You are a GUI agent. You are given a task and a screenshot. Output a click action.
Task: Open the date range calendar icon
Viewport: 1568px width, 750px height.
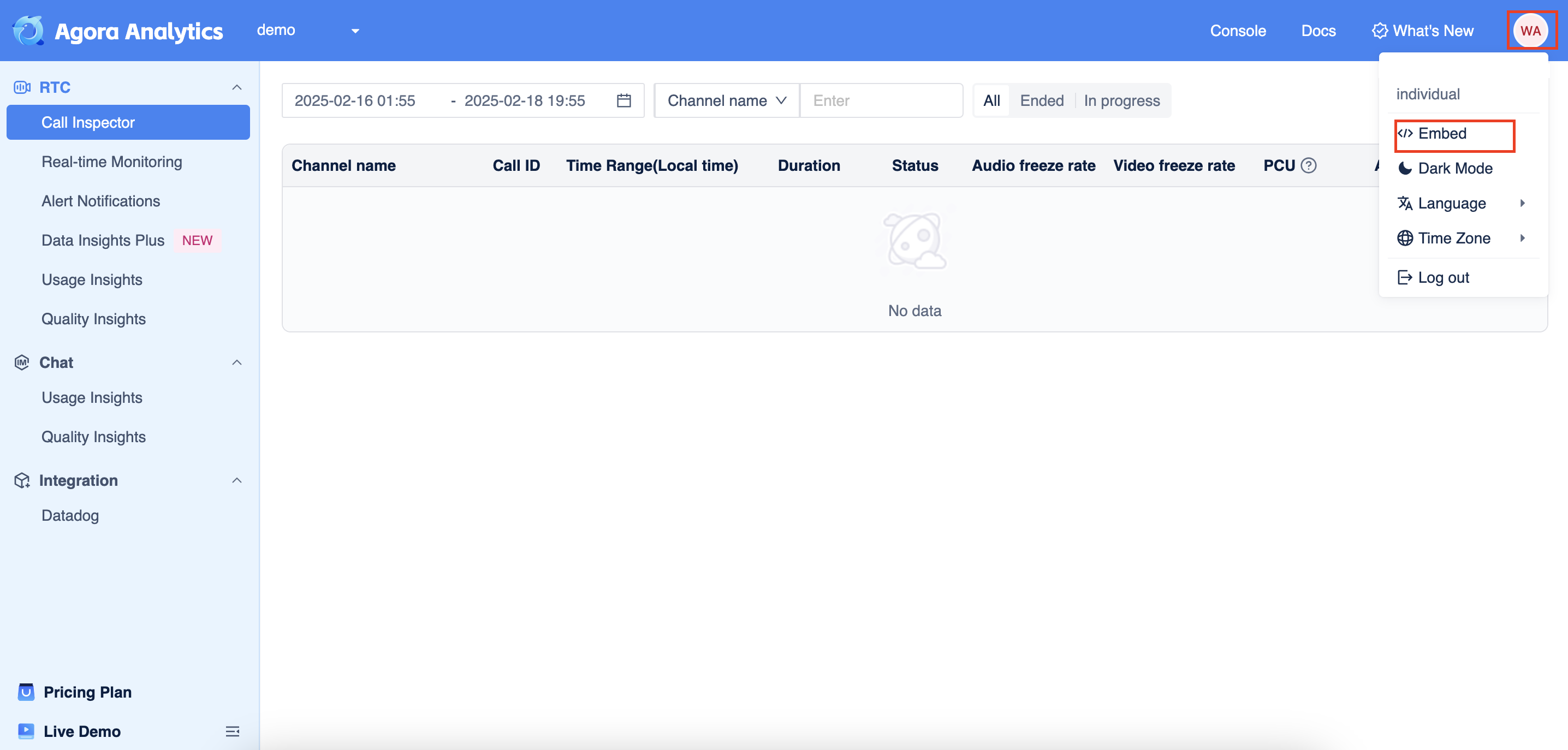[x=624, y=100]
